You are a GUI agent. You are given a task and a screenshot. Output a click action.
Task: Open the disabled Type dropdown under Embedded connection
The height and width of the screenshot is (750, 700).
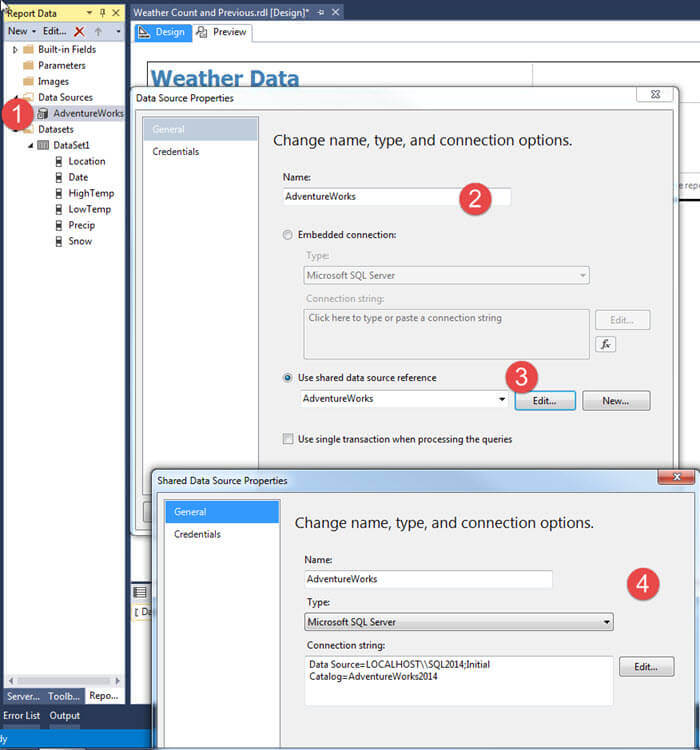446,276
